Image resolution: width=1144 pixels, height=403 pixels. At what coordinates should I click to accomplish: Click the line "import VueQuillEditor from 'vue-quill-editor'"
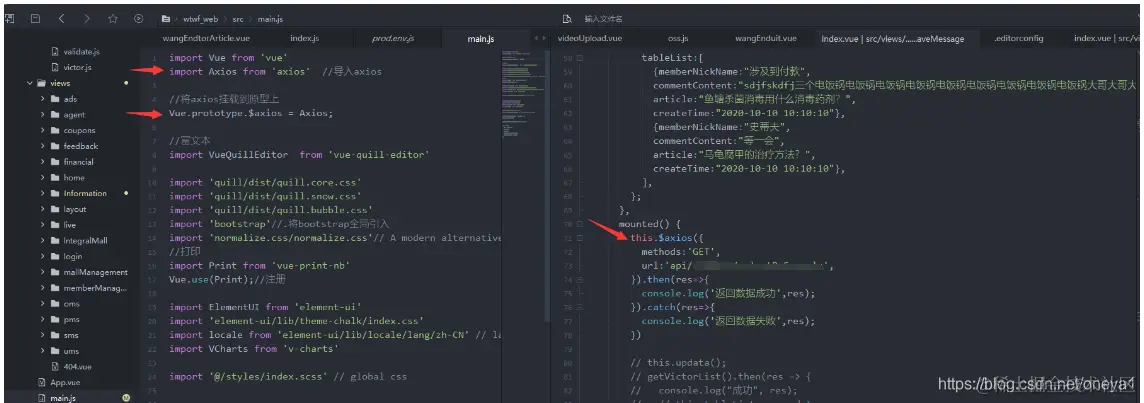299,155
